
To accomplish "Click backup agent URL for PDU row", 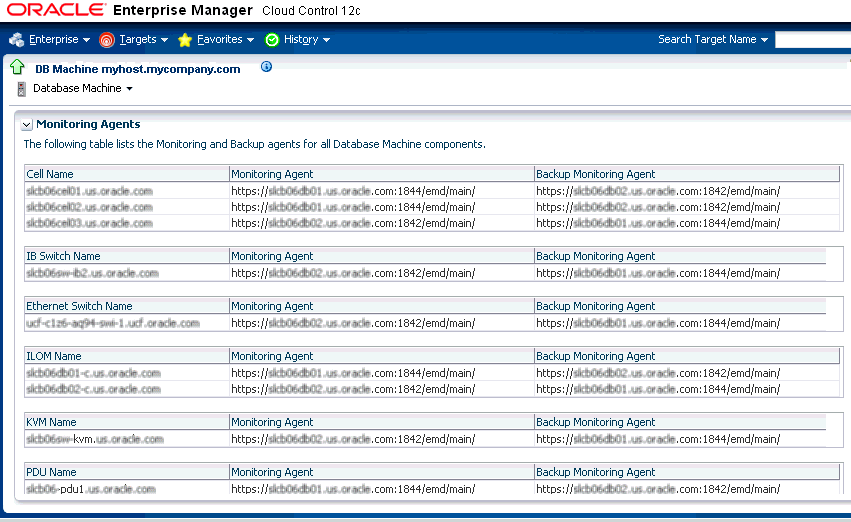I will 658,489.
